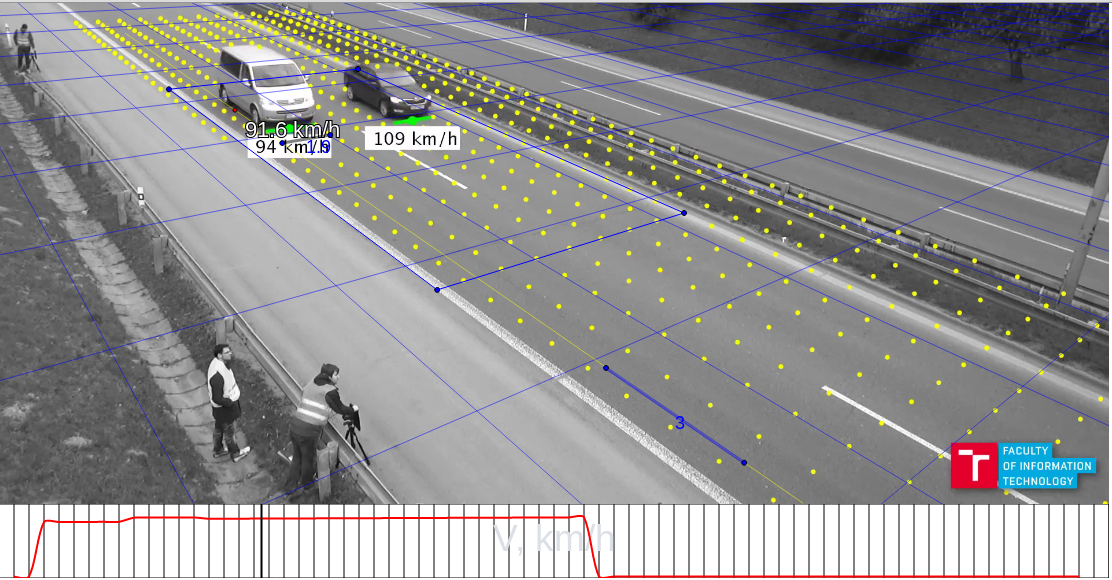Click the 91.6 km/h speed readout
This screenshot has height=580, width=1112.
[x=292, y=130]
